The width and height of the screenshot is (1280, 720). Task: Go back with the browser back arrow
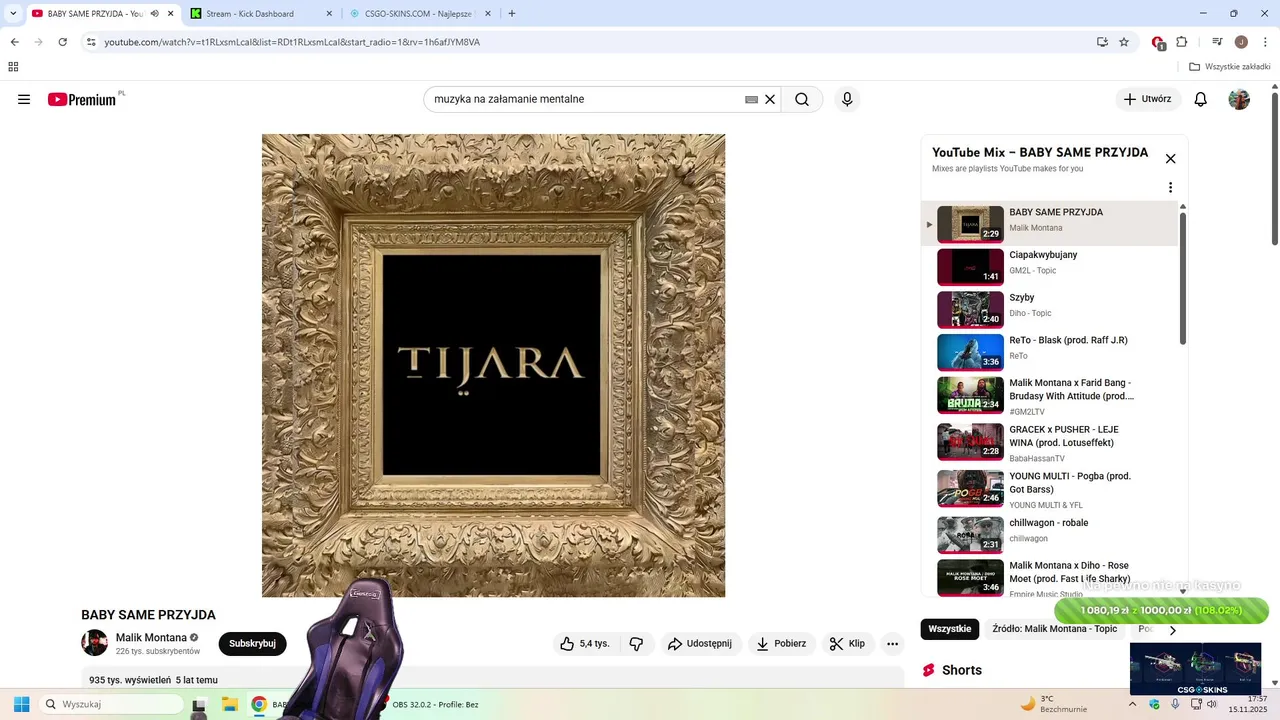point(14,42)
